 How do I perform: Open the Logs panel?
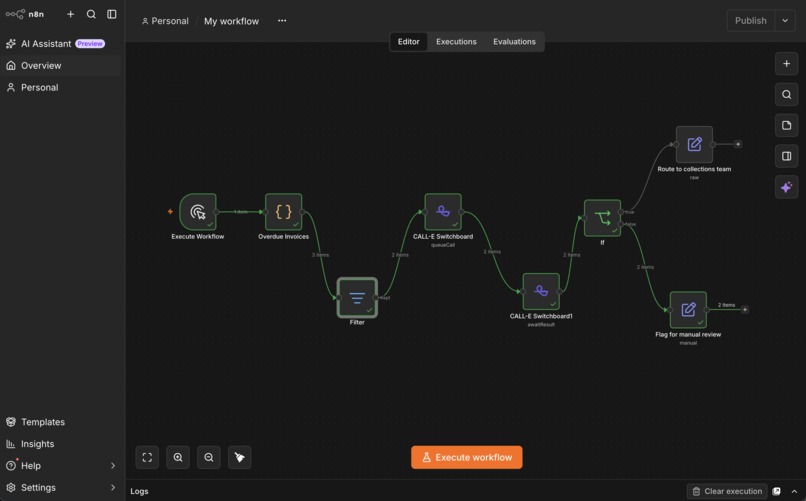139,491
